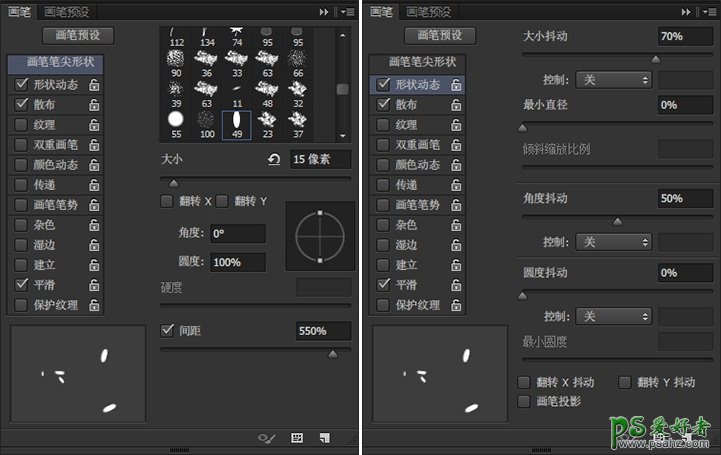Open the 控制 dropdown under 角度抖动
The height and width of the screenshot is (455, 721).
pyautogui.click(x=613, y=242)
